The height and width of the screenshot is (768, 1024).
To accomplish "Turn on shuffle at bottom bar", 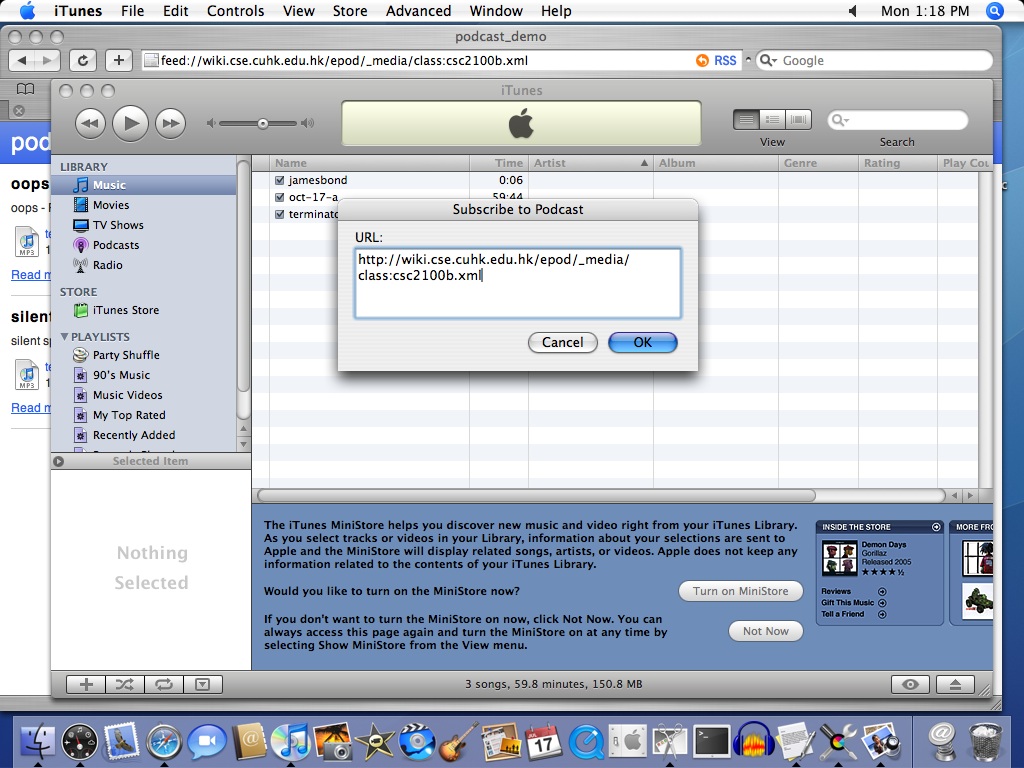I will click(124, 684).
